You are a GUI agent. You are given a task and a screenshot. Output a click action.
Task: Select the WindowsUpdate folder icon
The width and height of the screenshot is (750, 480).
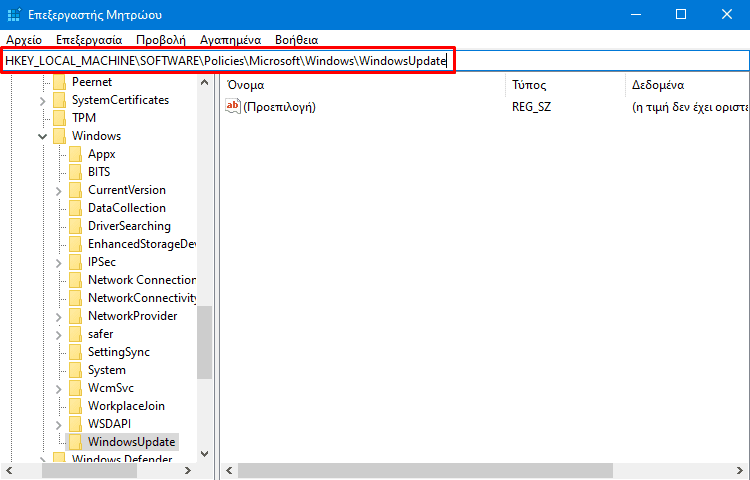(75, 442)
